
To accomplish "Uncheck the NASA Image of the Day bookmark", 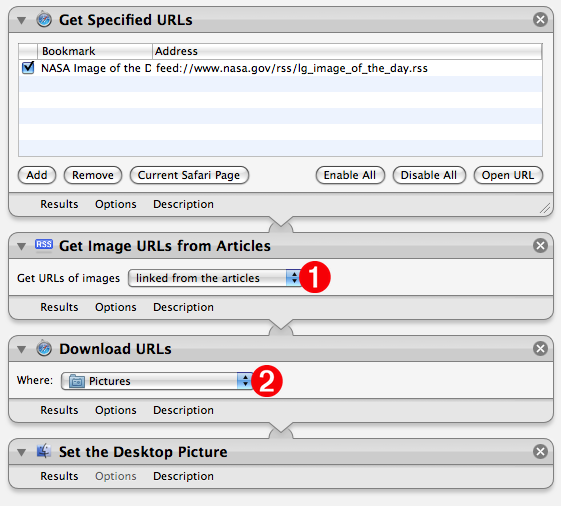I will (x=28, y=68).
